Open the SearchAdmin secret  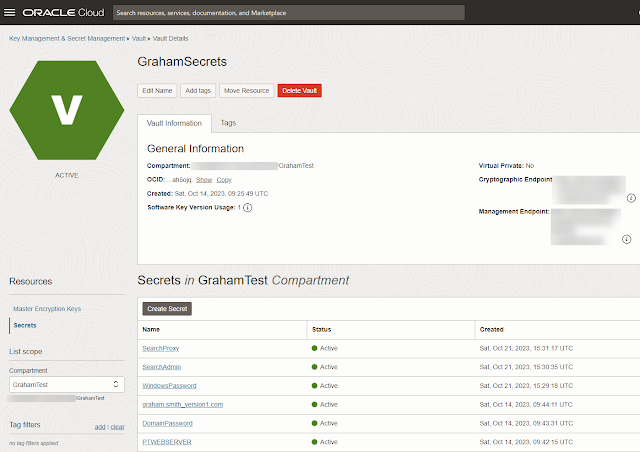(162, 367)
